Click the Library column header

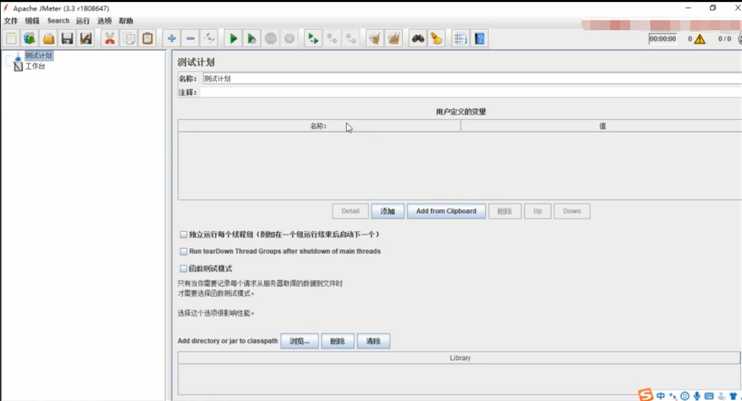459,358
